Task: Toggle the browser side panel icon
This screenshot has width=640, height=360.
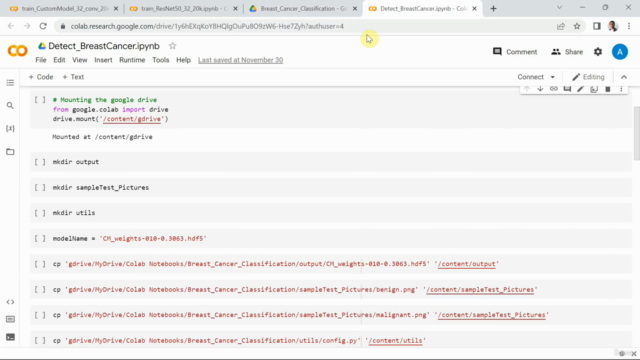Action: coord(597,26)
